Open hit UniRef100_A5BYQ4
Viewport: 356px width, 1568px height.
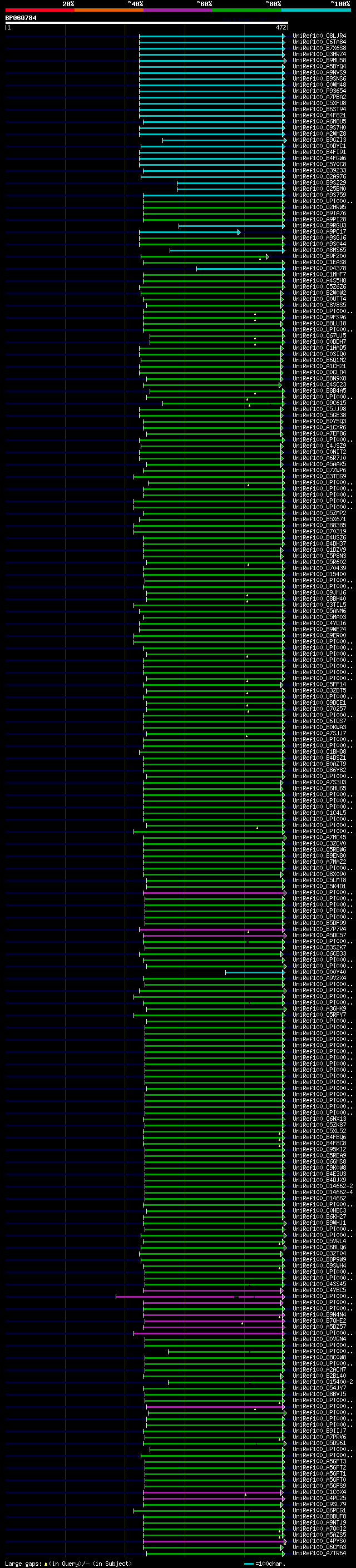319,67
